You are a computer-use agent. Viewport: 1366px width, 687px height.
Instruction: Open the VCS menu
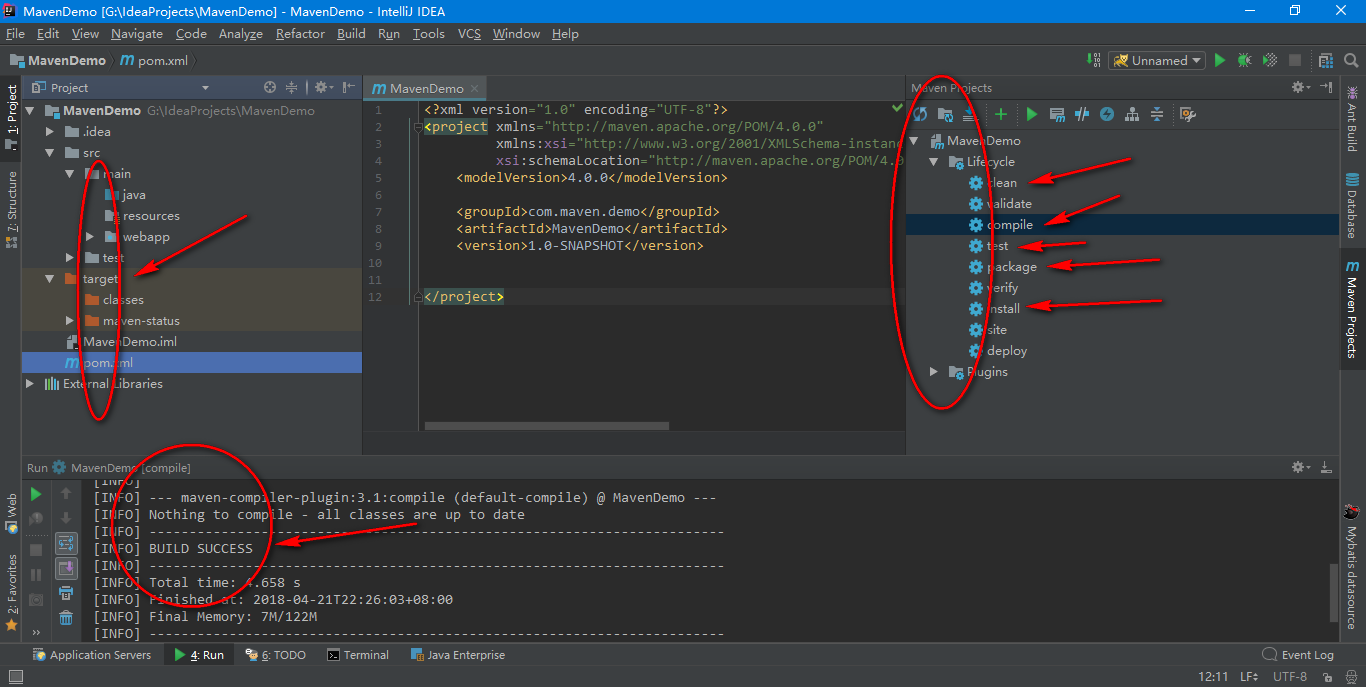coord(469,34)
